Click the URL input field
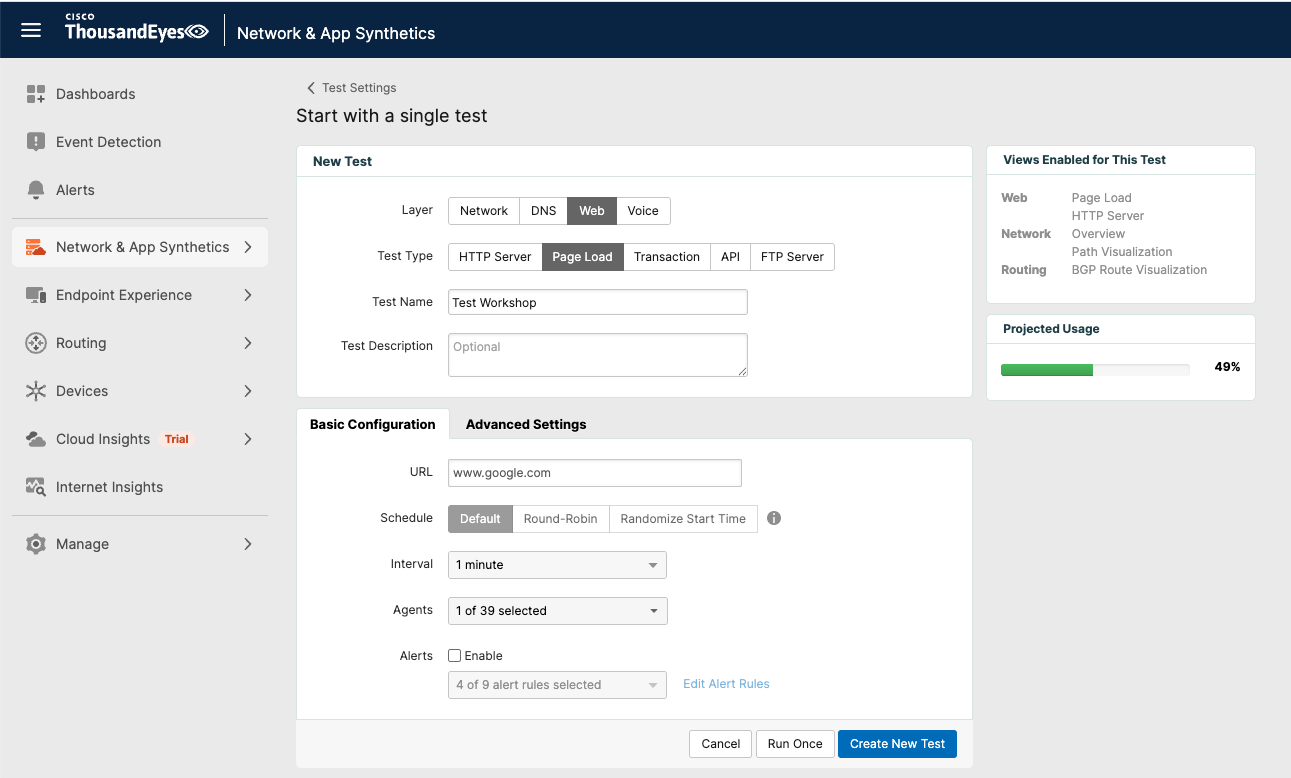This screenshot has height=778, width=1291. tap(595, 473)
